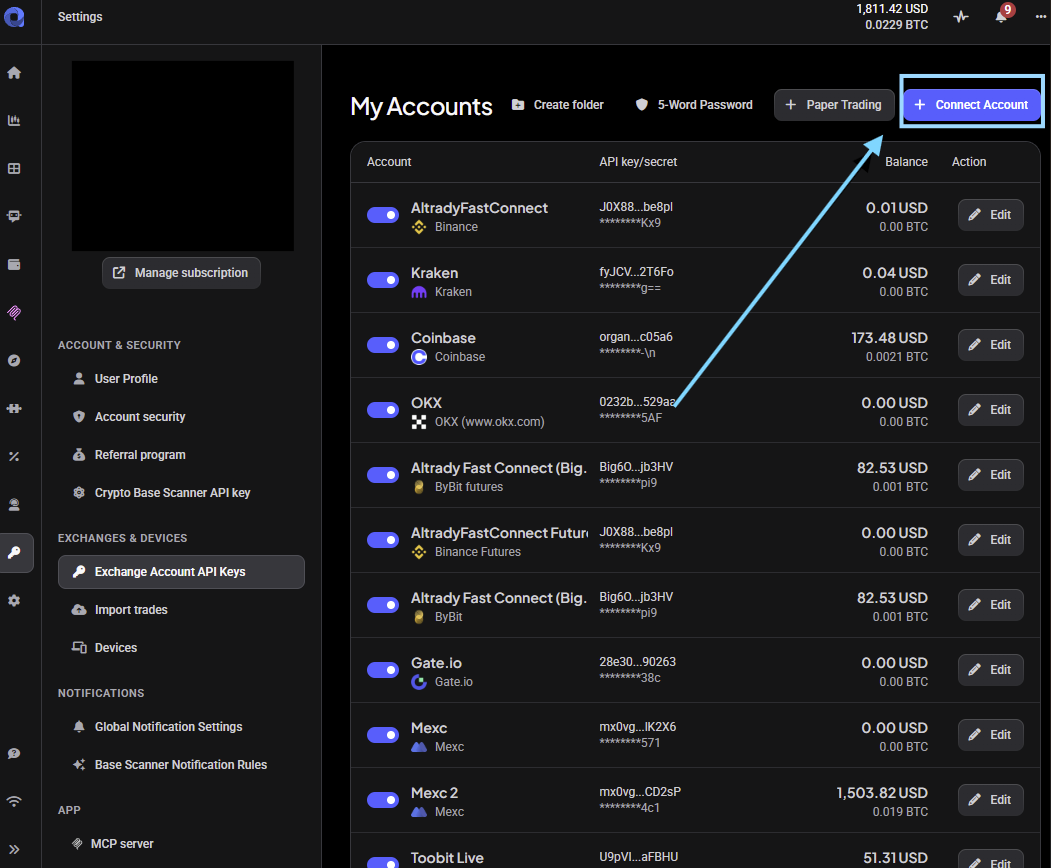The width and height of the screenshot is (1051, 868).
Task: Click the settings gear sidebar icon
Action: click(x=14, y=601)
